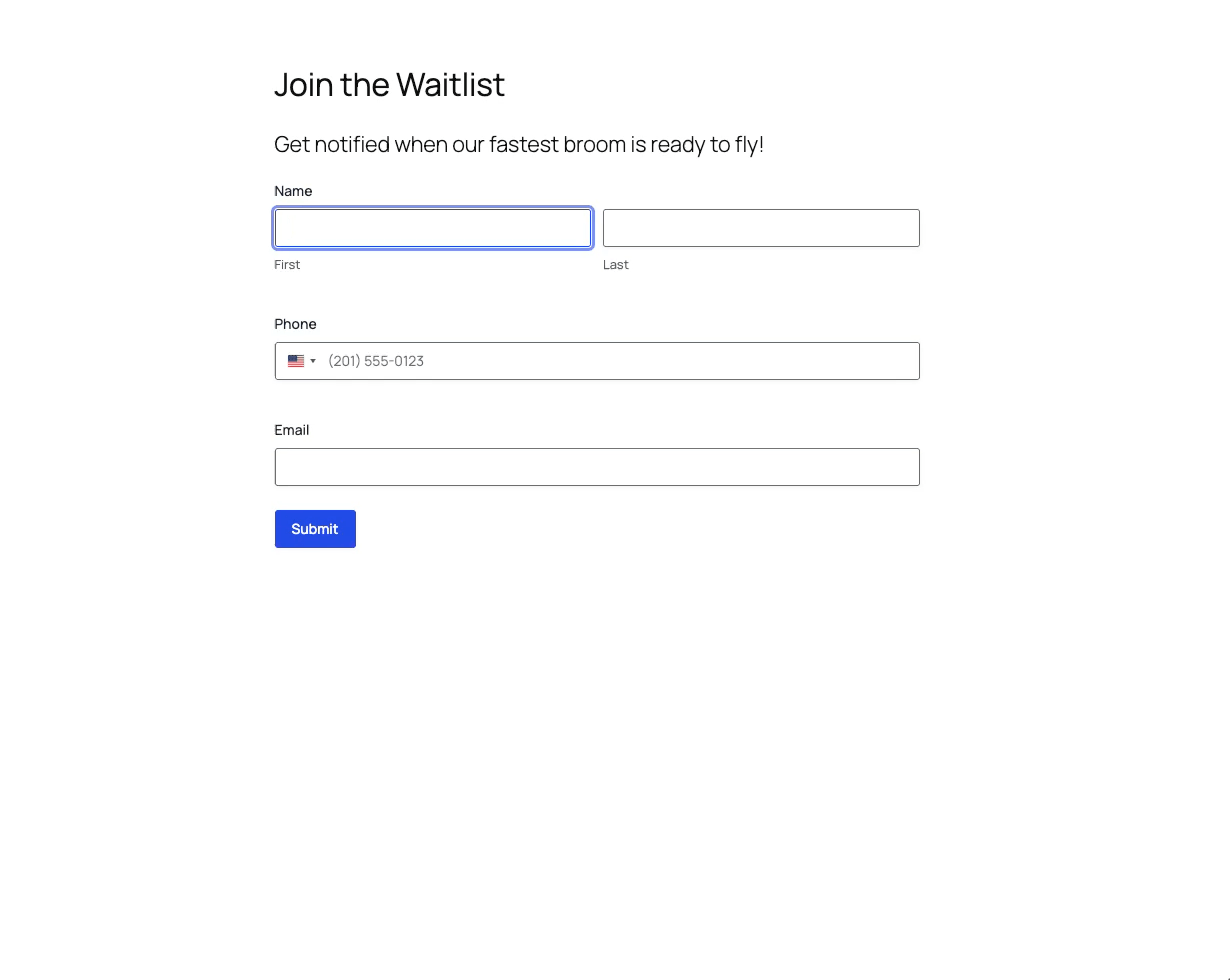Click the 'Join the Waitlist' heading

389,85
